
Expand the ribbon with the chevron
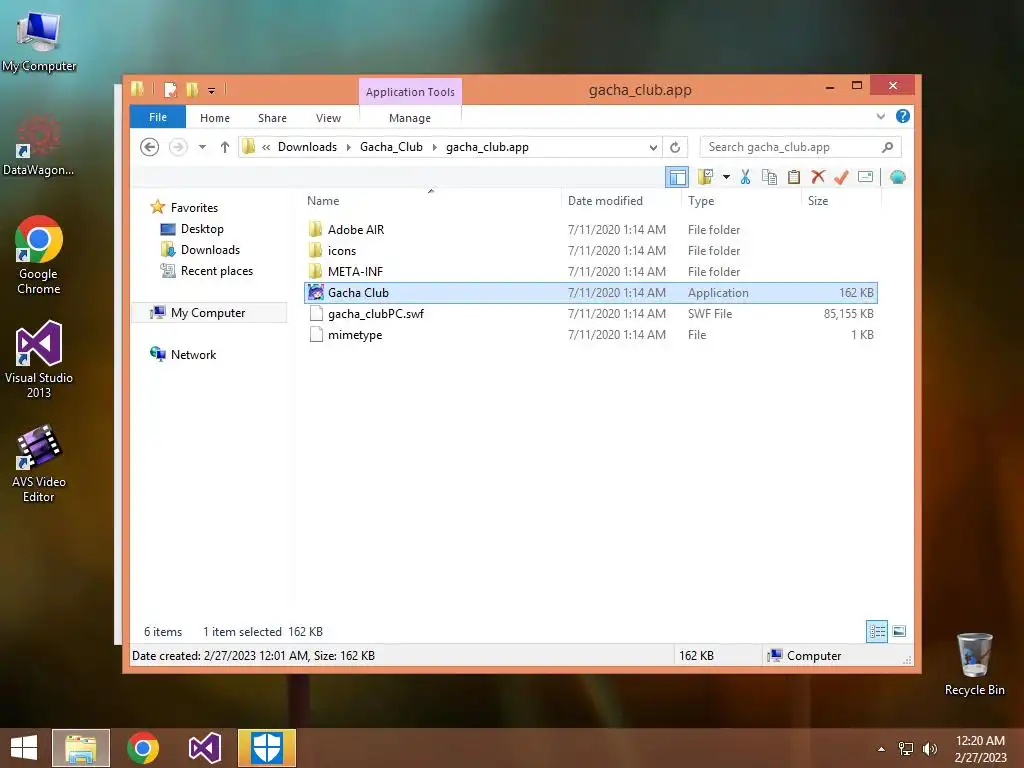pos(880,117)
